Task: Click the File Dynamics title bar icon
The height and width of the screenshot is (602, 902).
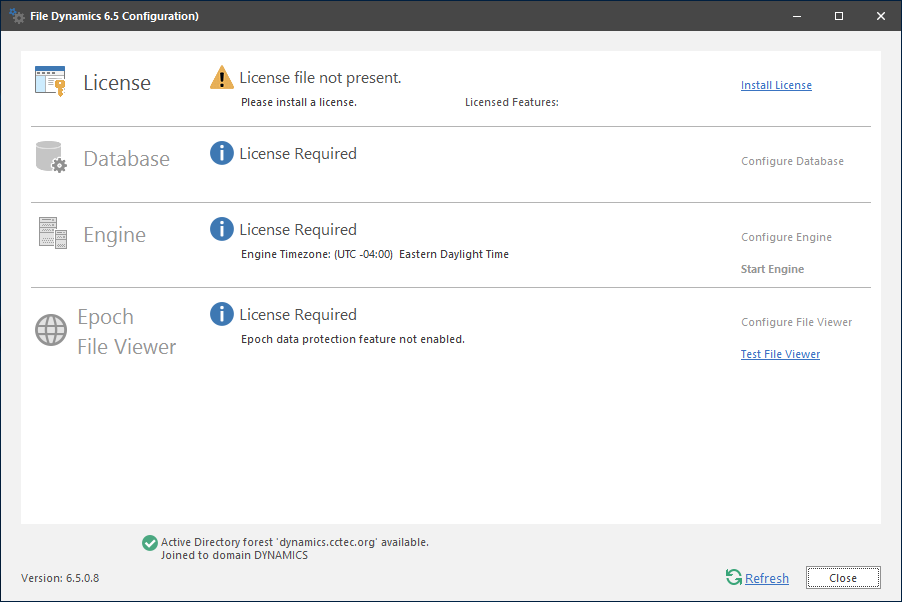Action: (x=17, y=16)
